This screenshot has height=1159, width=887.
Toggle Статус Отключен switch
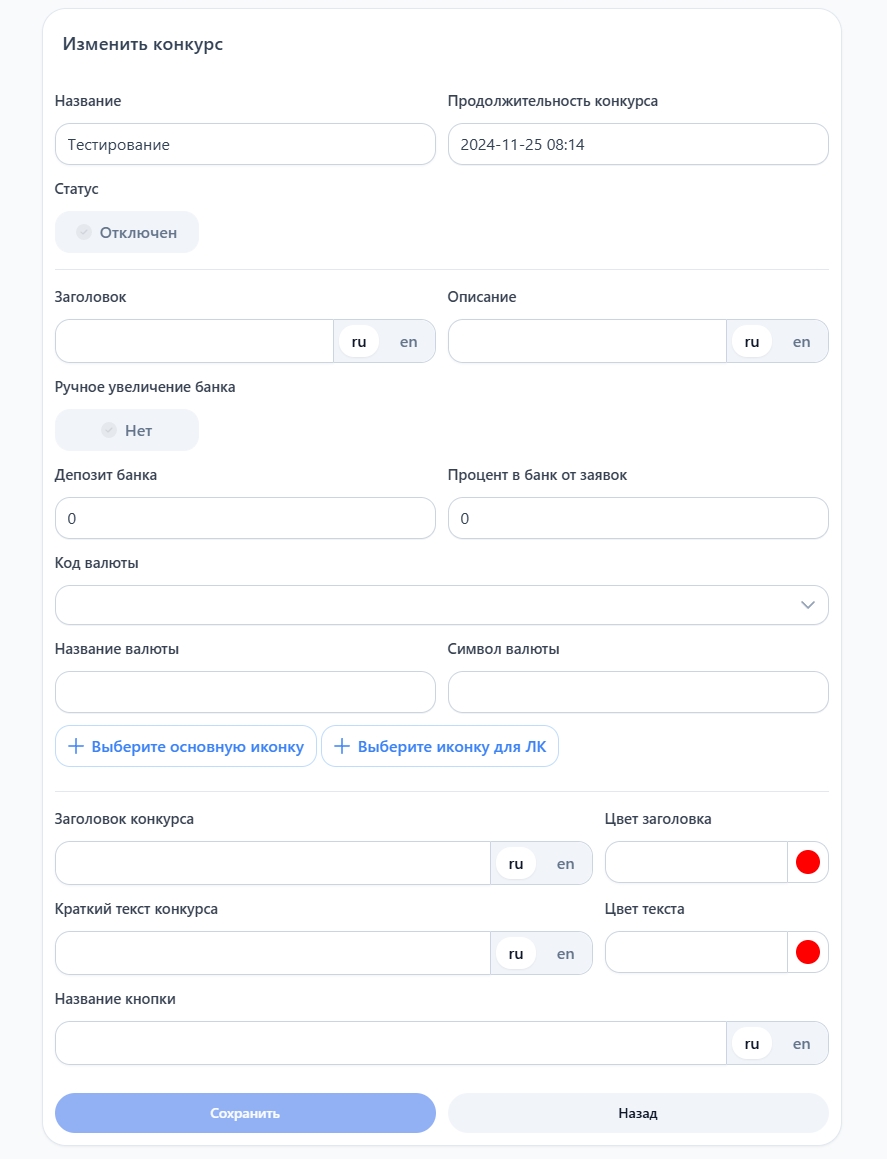coord(127,232)
